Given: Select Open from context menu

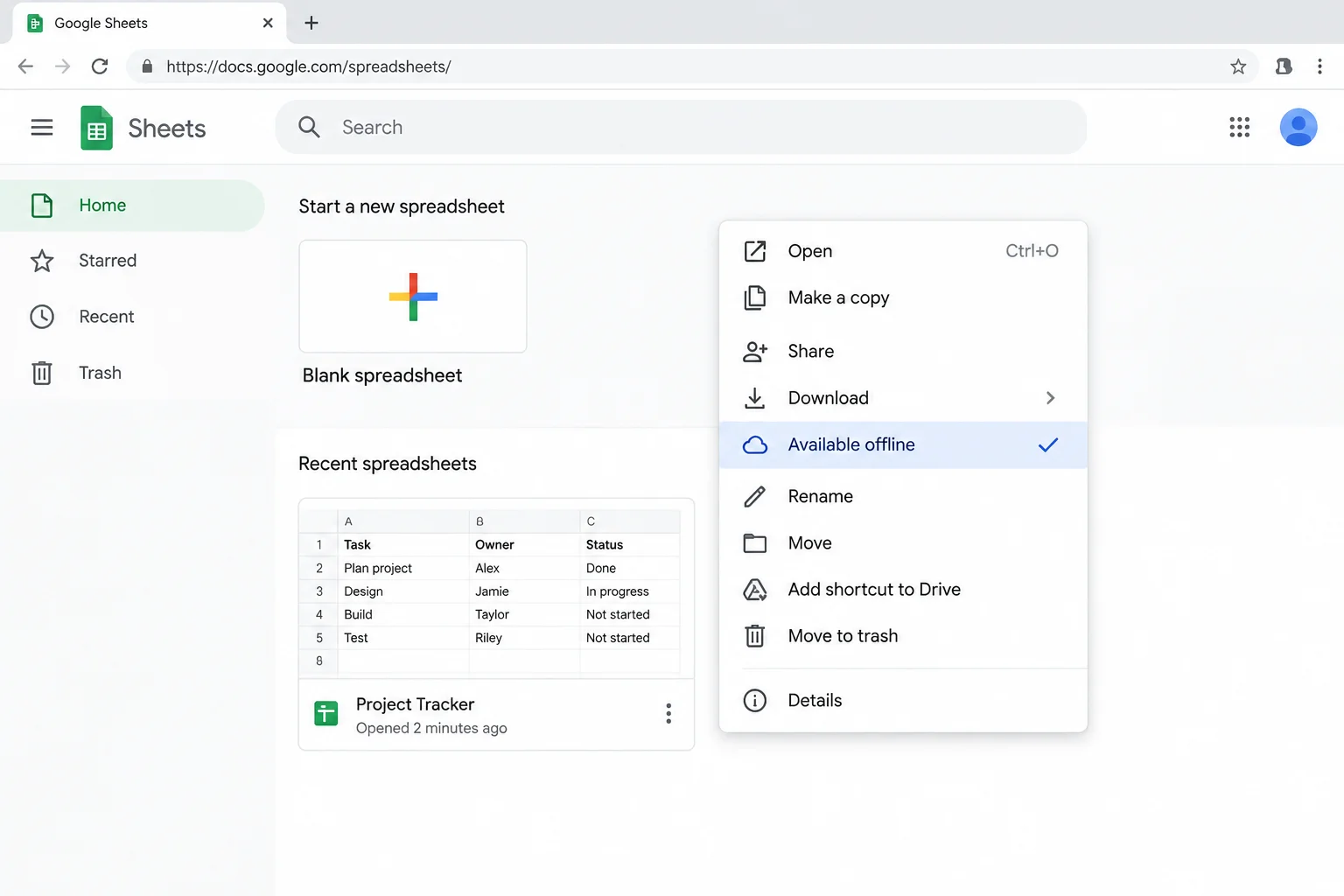Looking at the screenshot, I should [x=903, y=251].
